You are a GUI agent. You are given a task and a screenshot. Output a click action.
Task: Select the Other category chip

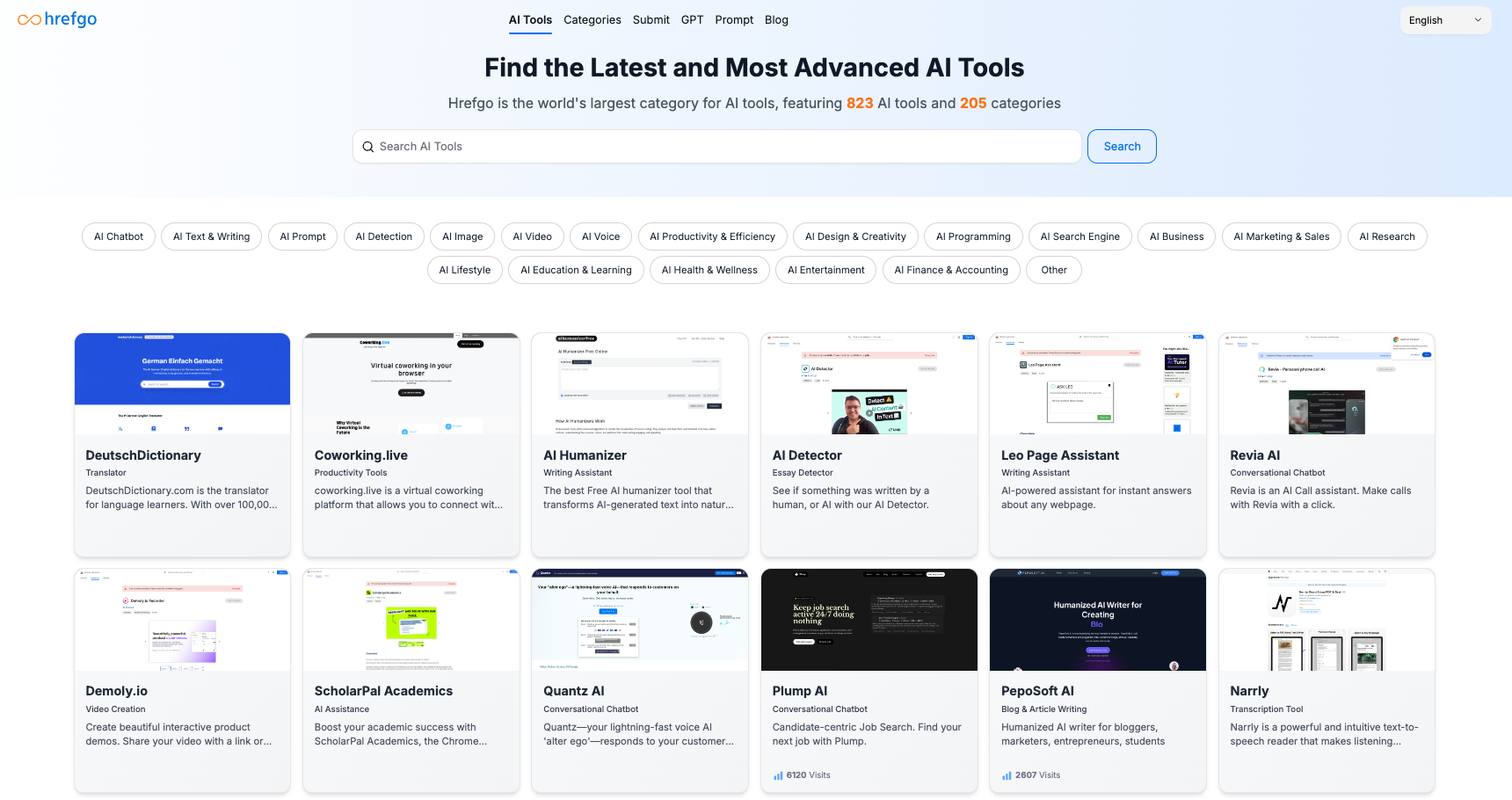tap(1054, 270)
